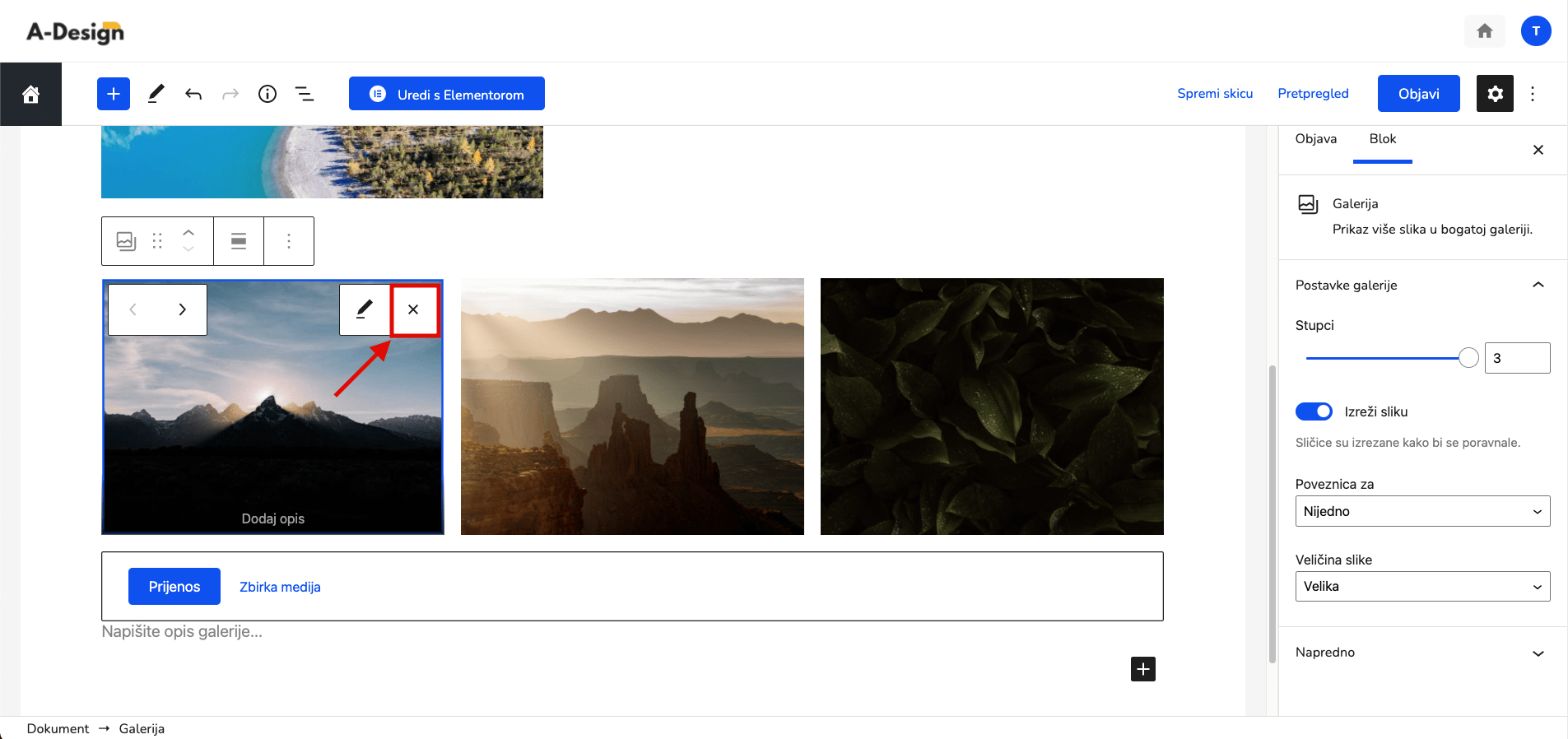
Task: Move image forward with right chevron
Action: (183, 309)
